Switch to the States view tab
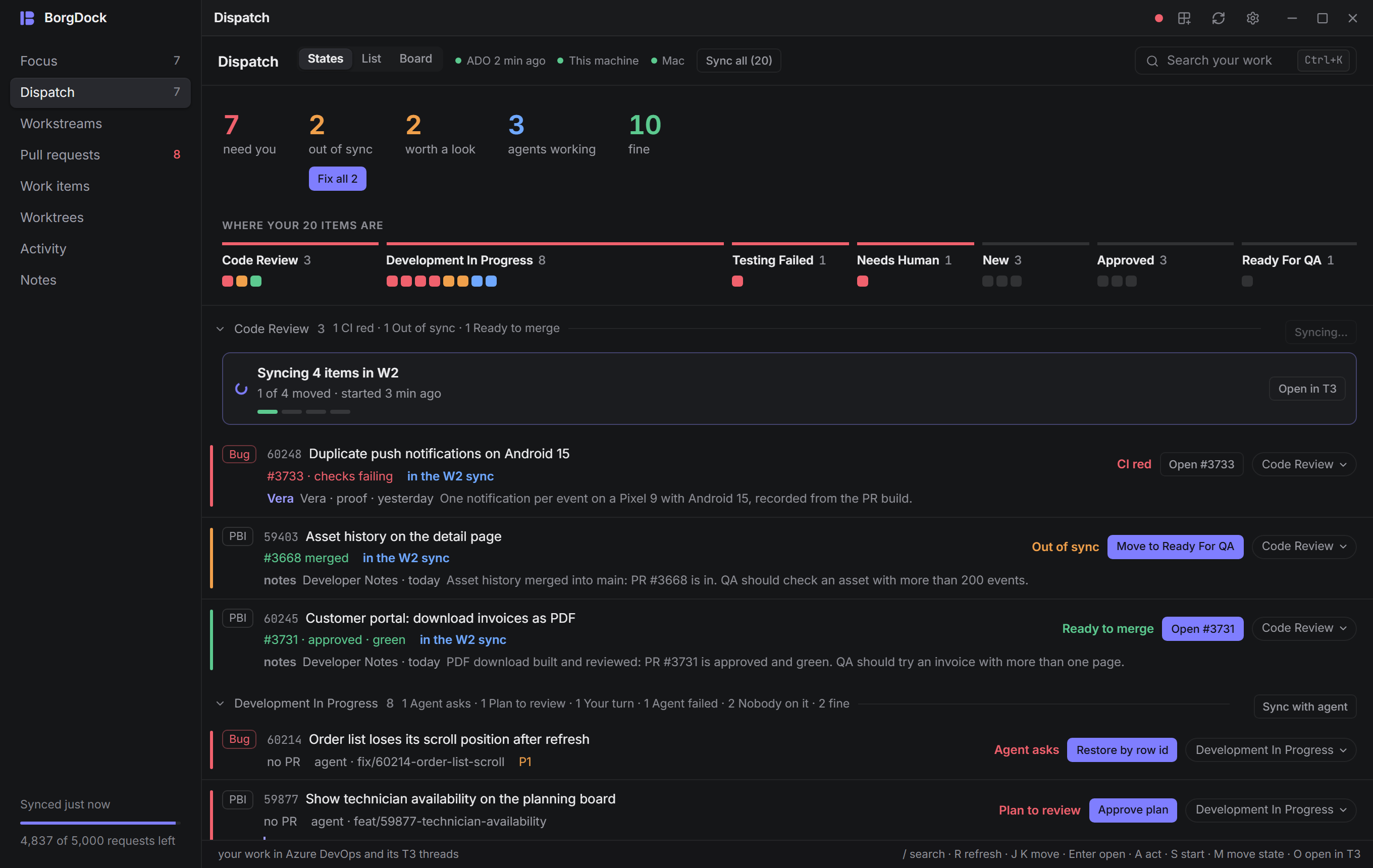This screenshot has width=1373, height=868. point(326,59)
